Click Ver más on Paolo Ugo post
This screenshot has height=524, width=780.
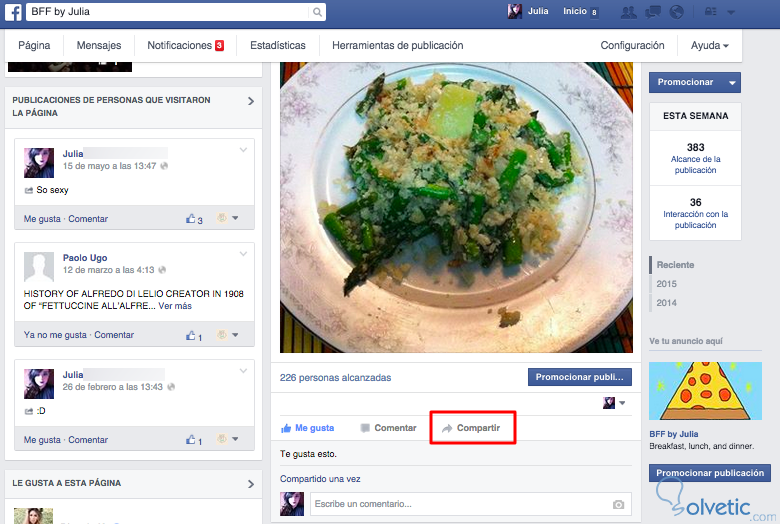tap(175, 306)
